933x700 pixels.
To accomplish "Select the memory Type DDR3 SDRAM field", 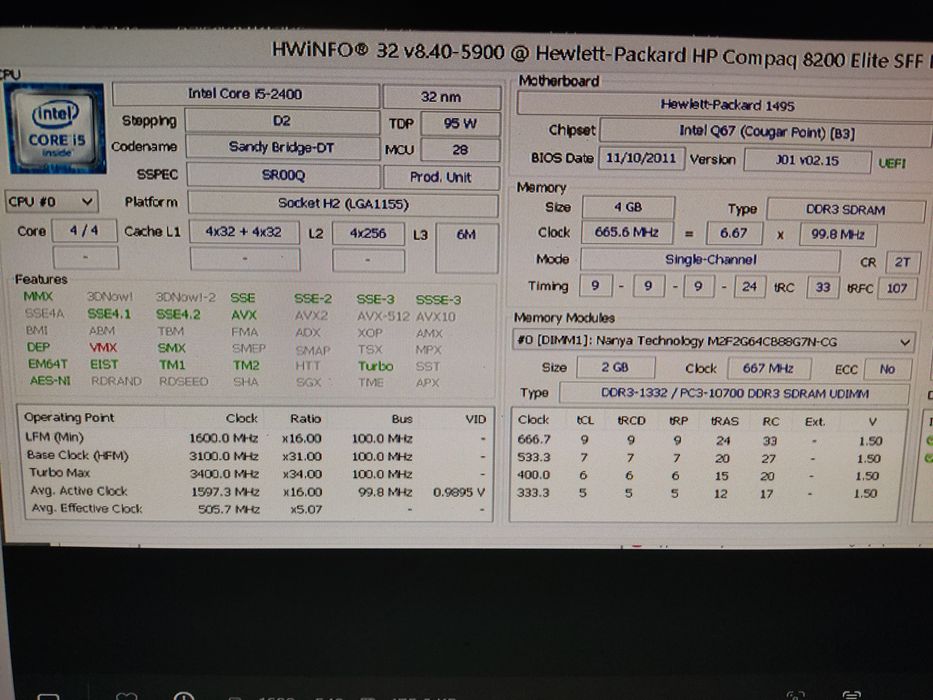I will point(846,210).
